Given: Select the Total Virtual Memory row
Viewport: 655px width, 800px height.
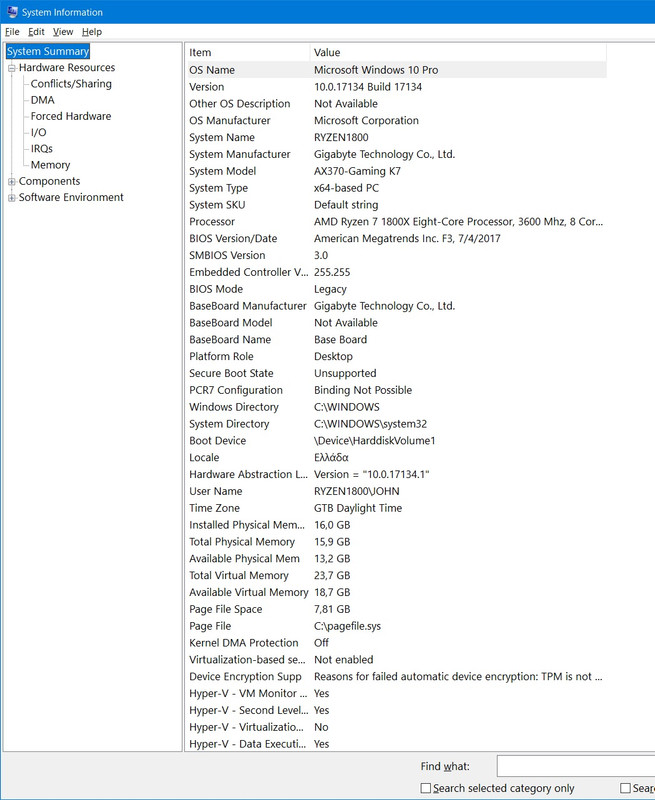Looking at the screenshot, I should (x=397, y=575).
